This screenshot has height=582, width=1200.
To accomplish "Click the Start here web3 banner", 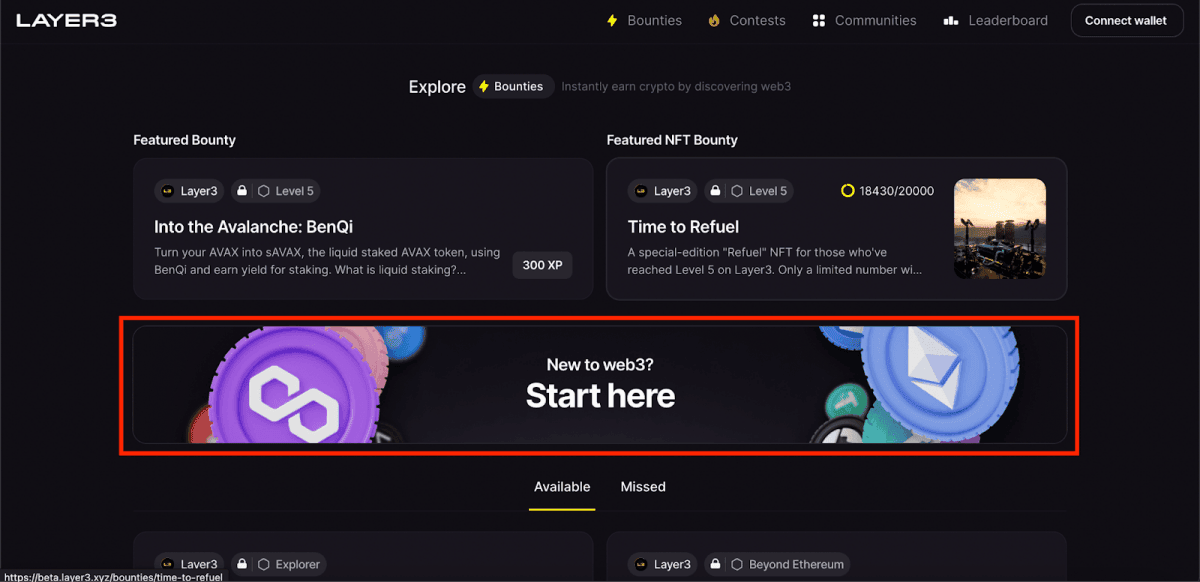I will click(600, 385).
